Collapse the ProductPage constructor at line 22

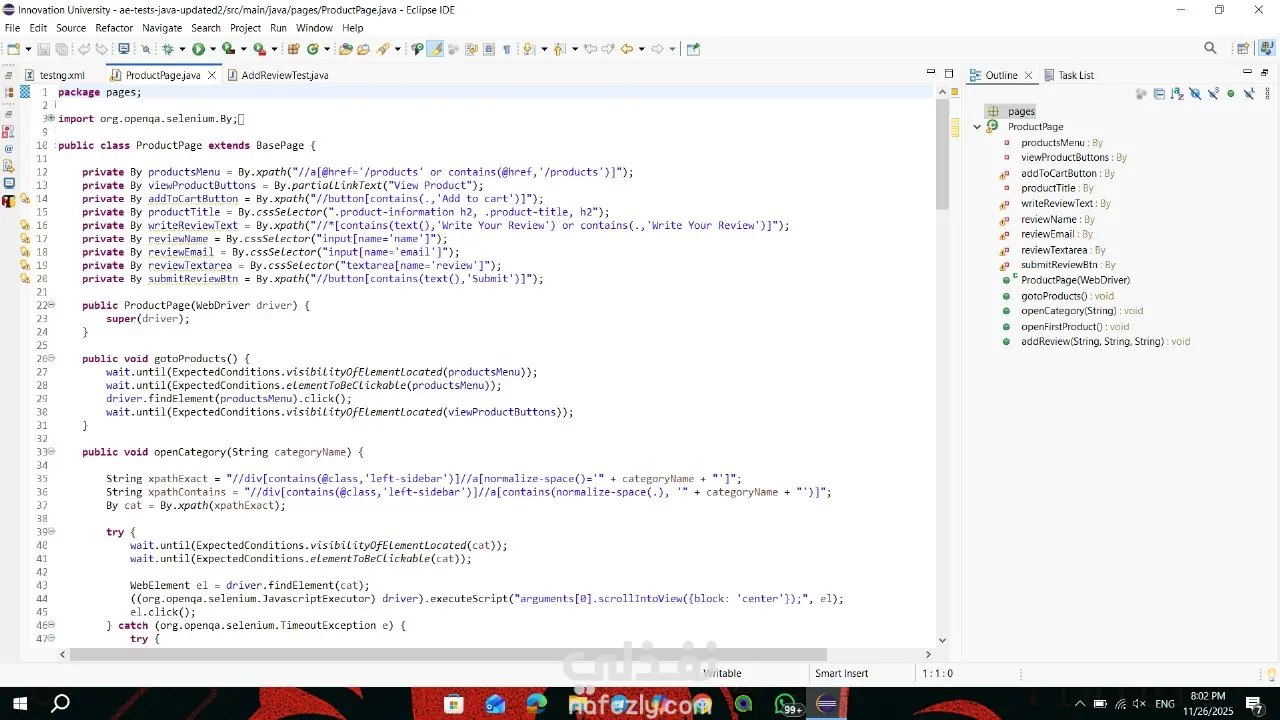click(50, 305)
